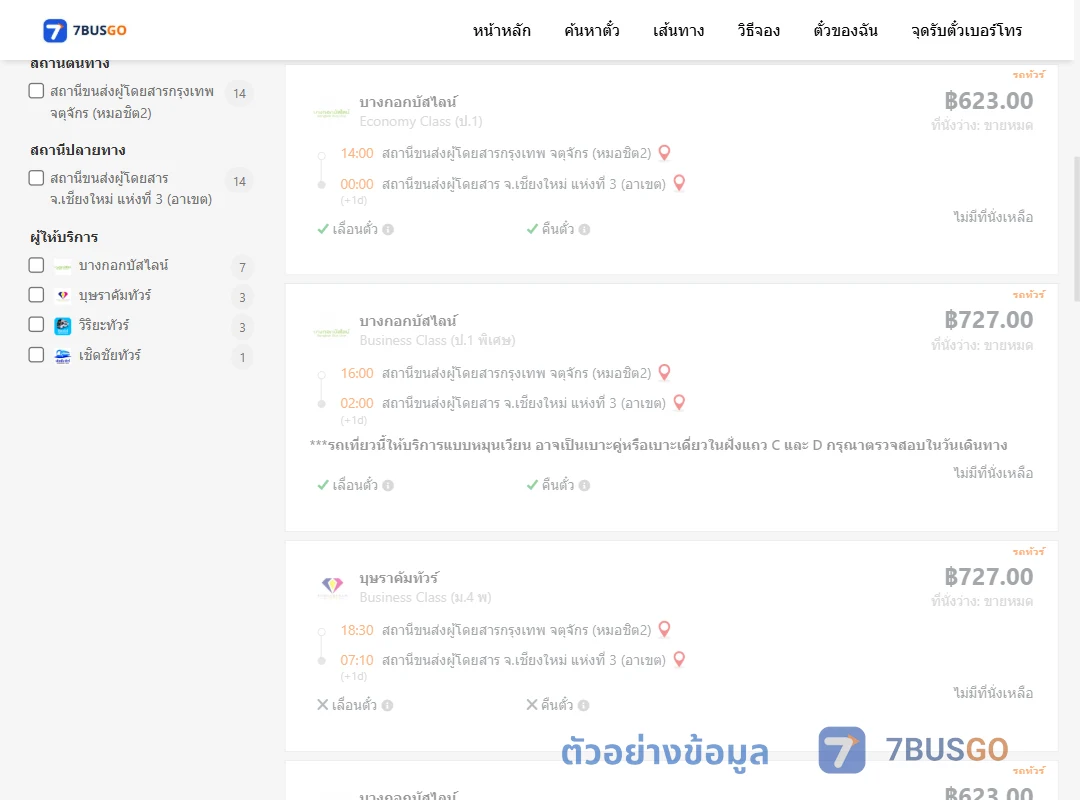This screenshot has height=800, width=1080.
Task: Click the 02:00 arrival time
Action: [x=357, y=403]
